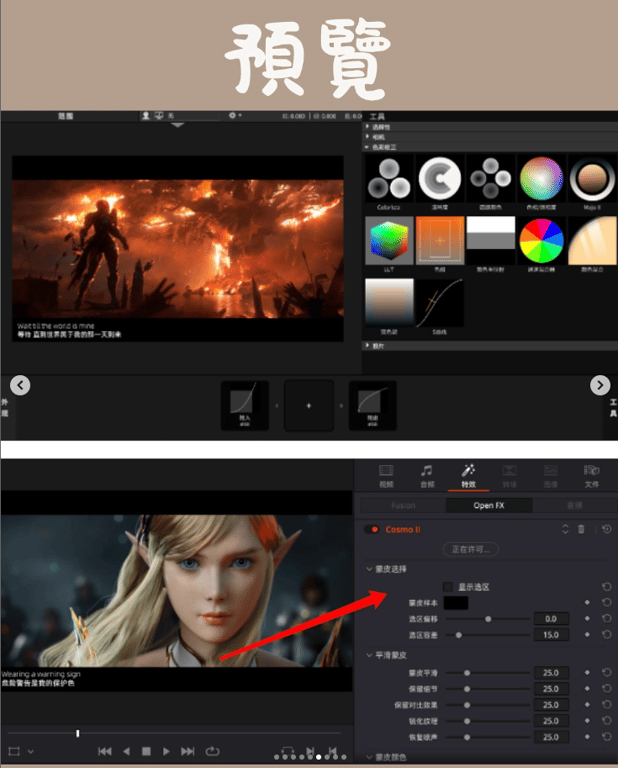Reset the 蒙皮平滑 value

click(x=607, y=673)
